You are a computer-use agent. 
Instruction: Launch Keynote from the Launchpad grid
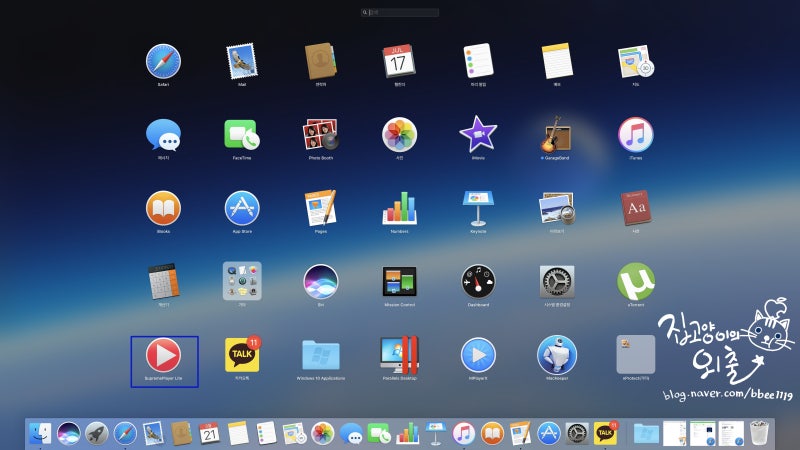pyautogui.click(x=478, y=208)
